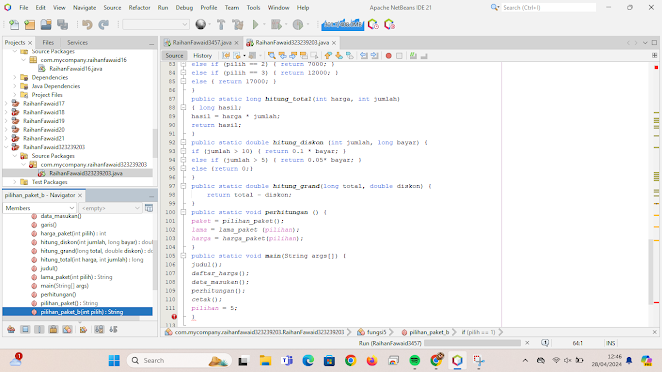Click pilihan_paket_b breadcrumb in editor bottom bar
Image resolution: width=662 pixels, height=372 pixels.
429,332
